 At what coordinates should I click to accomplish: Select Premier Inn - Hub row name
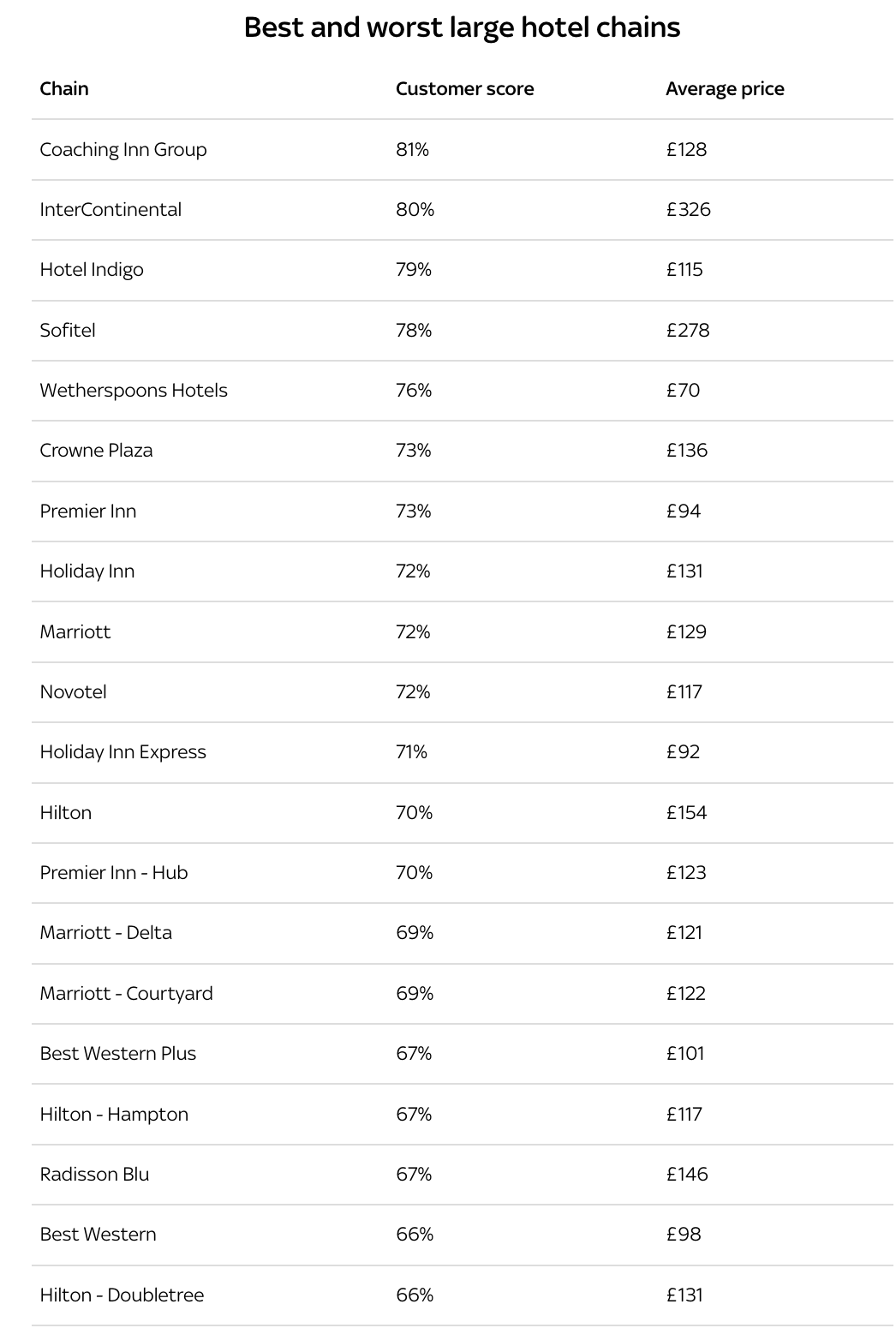pos(114,873)
